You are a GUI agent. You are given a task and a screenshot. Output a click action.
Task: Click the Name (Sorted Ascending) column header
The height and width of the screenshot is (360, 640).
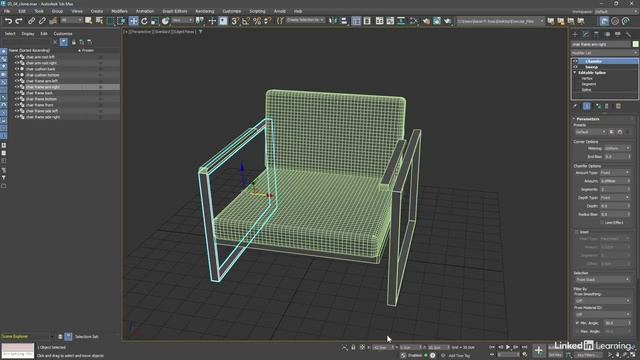tap(29, 51)
